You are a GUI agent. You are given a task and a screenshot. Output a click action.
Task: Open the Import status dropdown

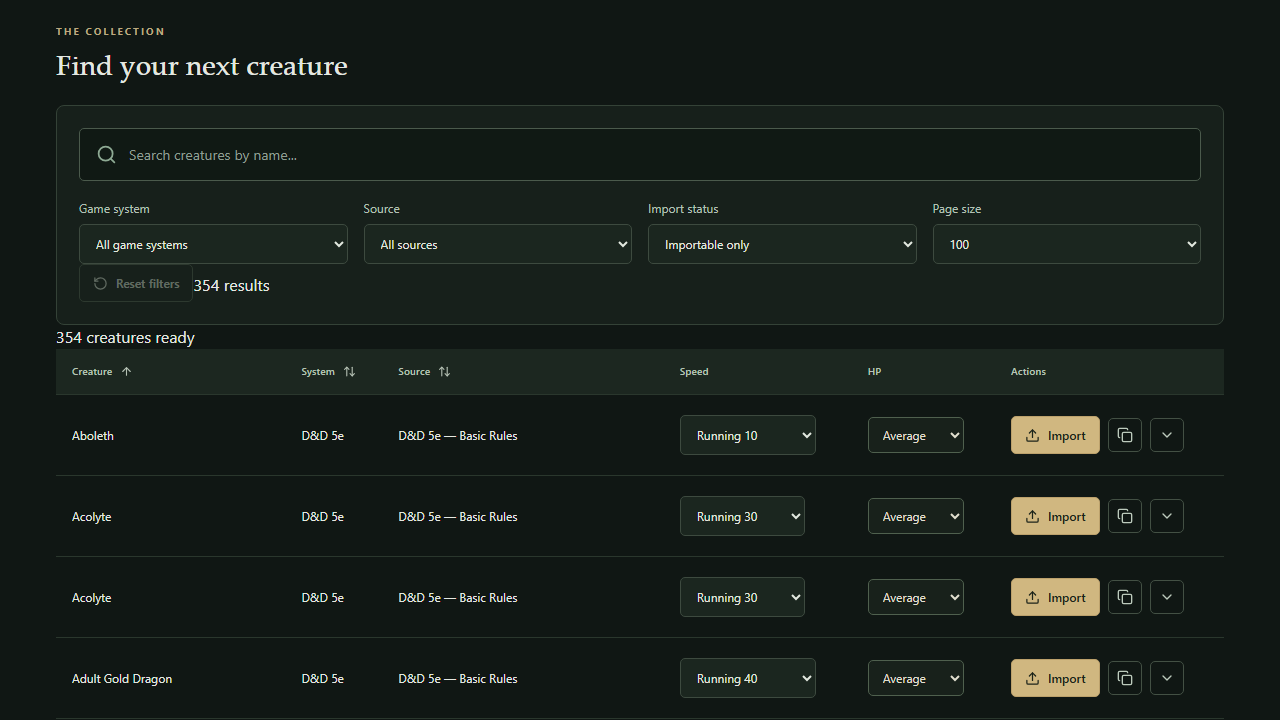tap(782, 244)
